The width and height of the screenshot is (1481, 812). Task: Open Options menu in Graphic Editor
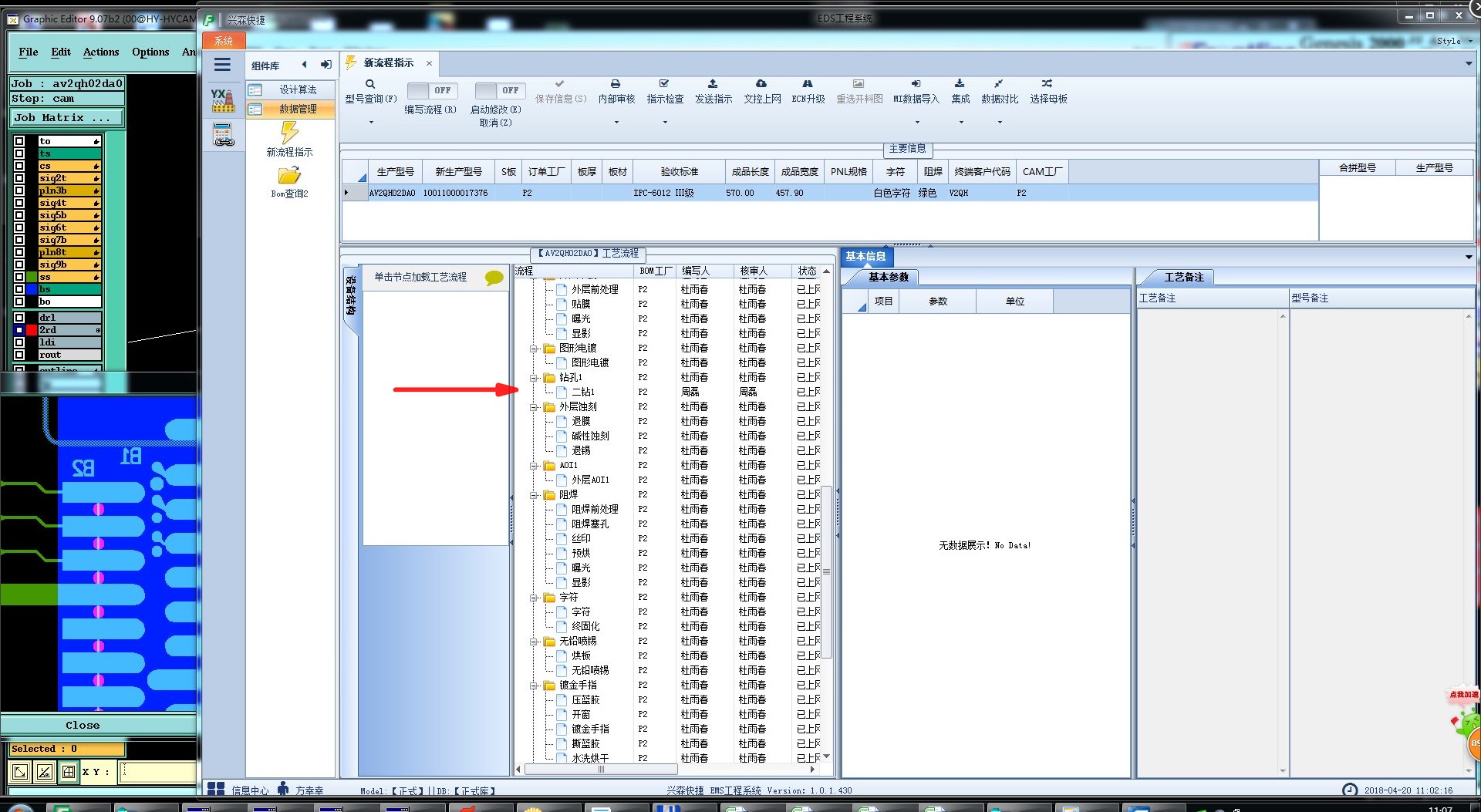[150, 52]
